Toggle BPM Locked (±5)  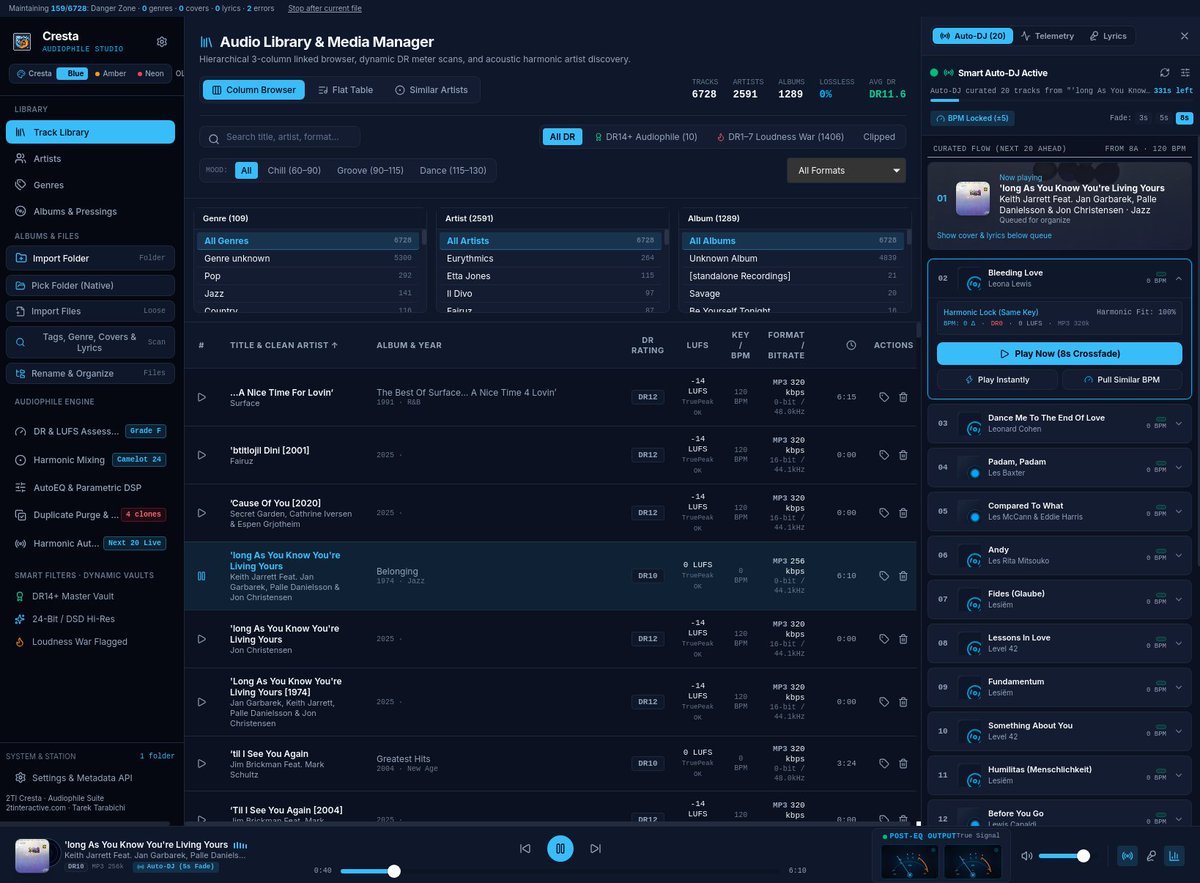click(974, 118)
